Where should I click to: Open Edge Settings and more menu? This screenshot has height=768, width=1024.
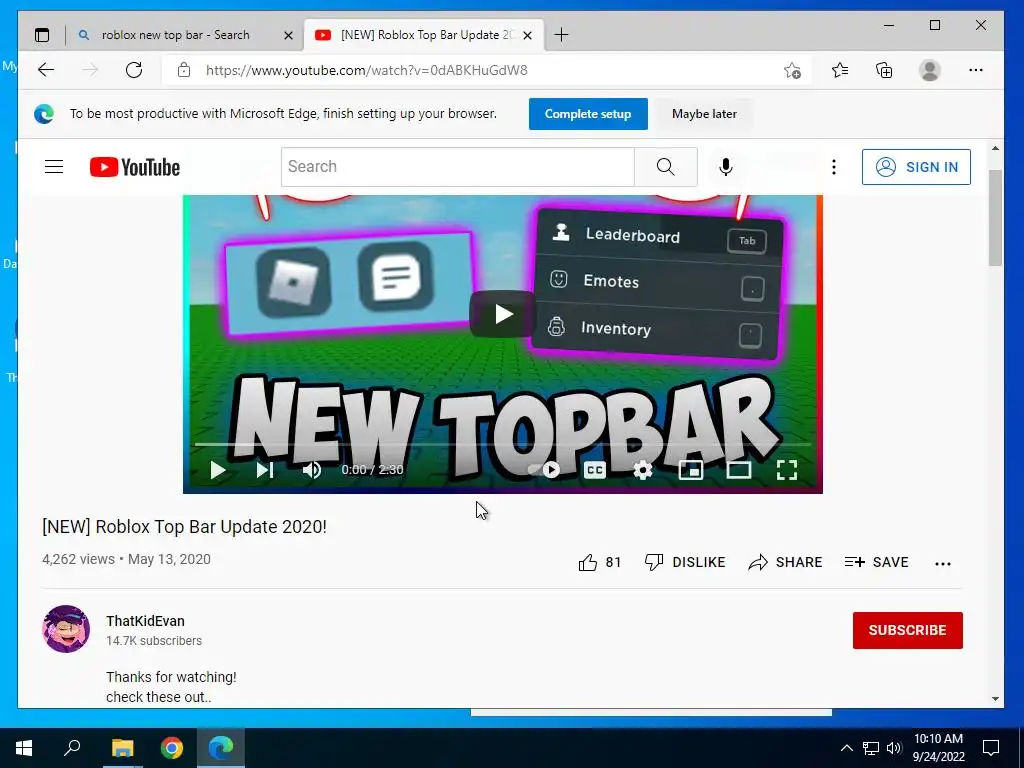976,70
